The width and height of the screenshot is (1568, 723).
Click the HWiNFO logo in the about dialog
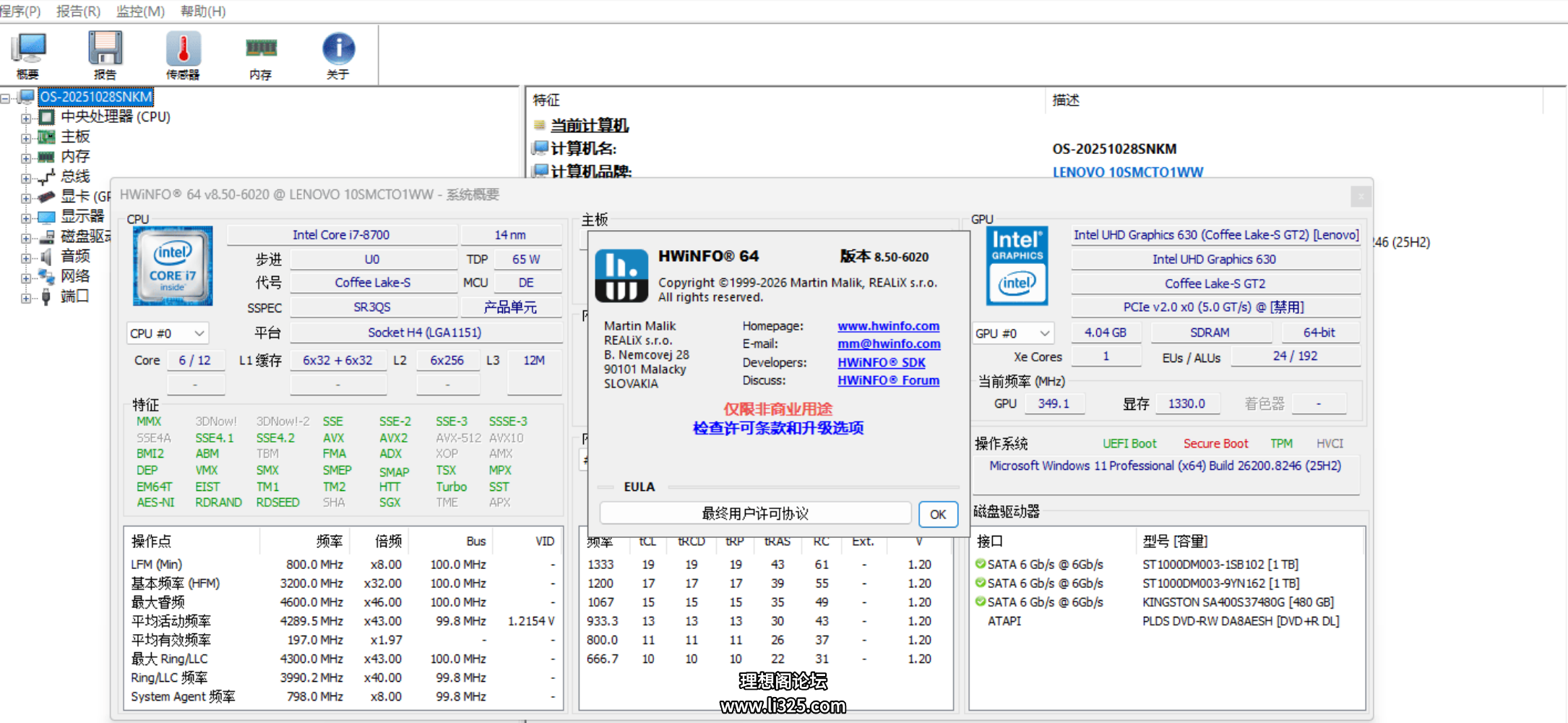(x=621, y=275)
